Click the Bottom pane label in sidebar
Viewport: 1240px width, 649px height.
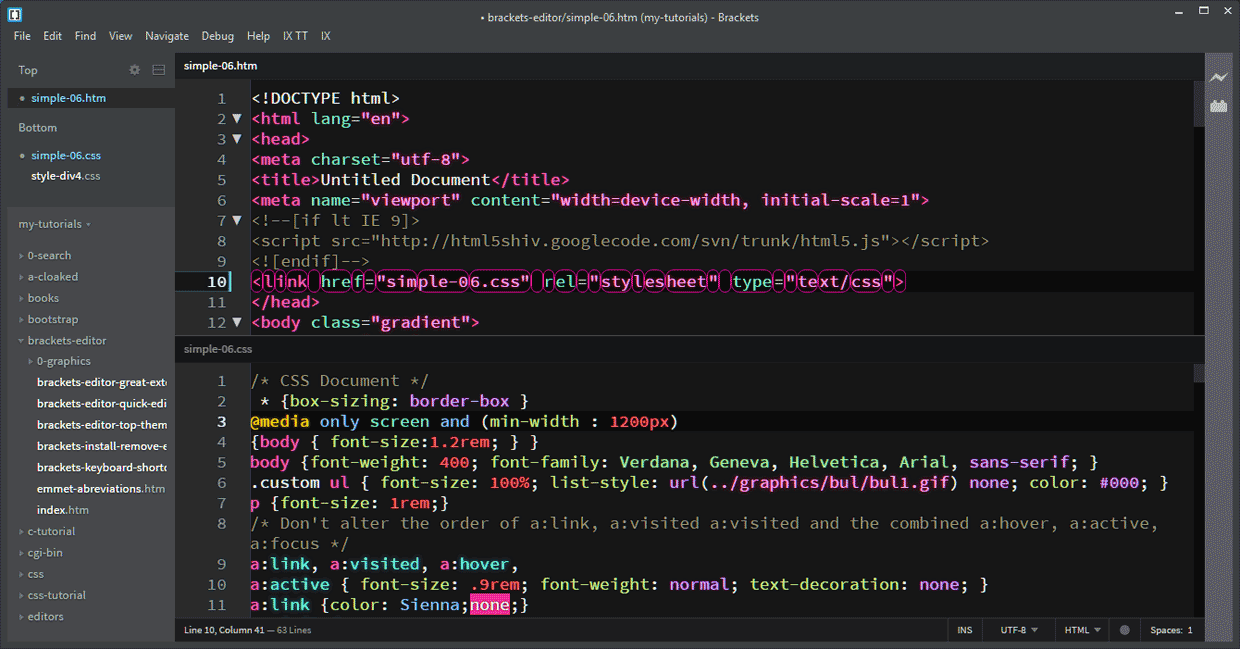click(x=37, y=128)
